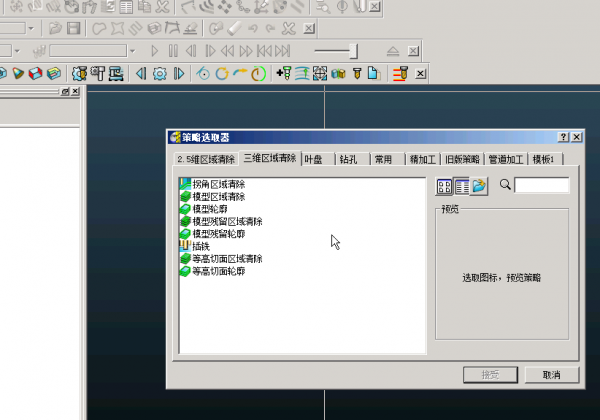Image resolution: width=600 pixels, height=420 pixels.
Task: Select the 等高切面区域清除 strategy
Action: (222, 259)
